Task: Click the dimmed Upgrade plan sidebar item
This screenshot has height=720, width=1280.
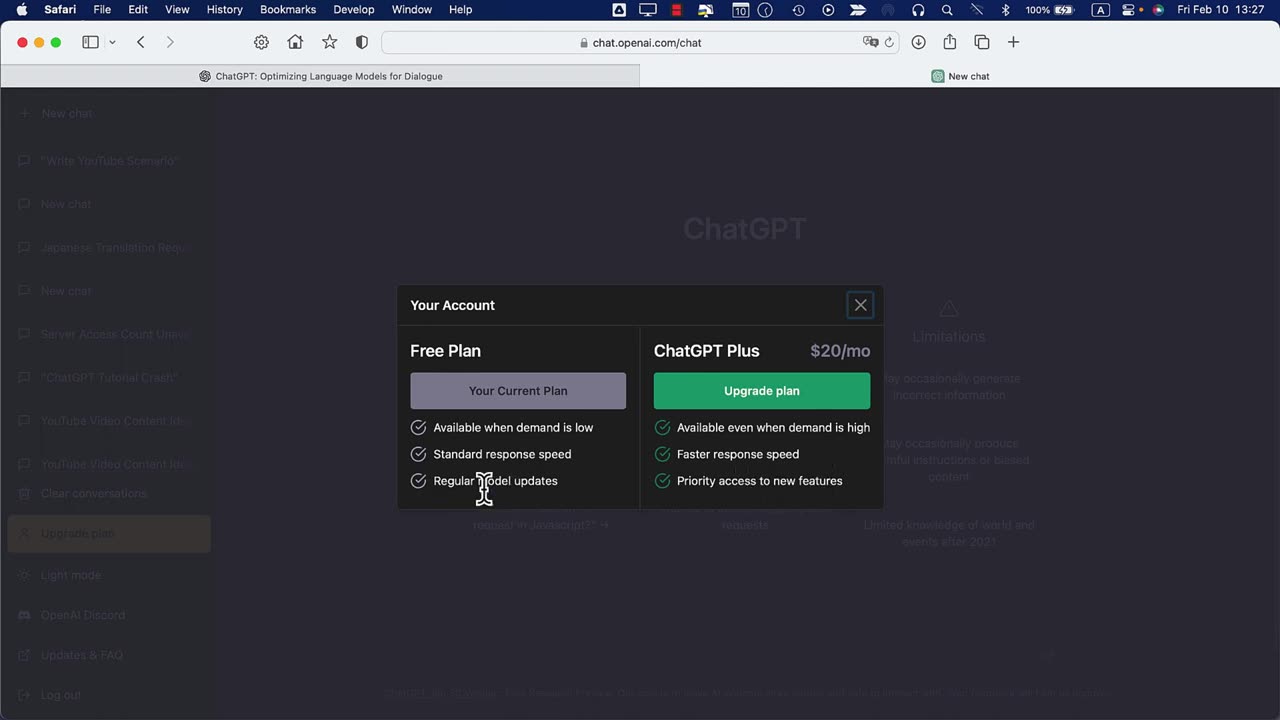Action: coord(109,534)
